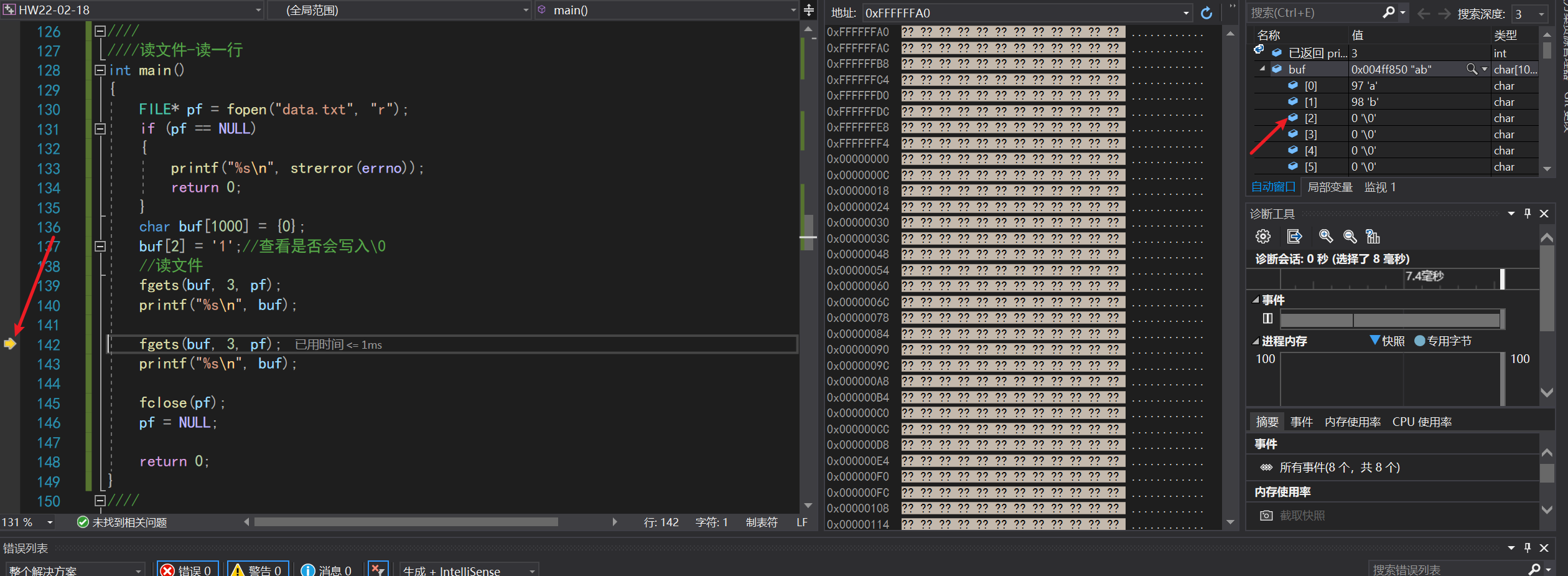Open the 内存使用率 tab
The image size is (1568, 576).
(x=1352, y=422)
